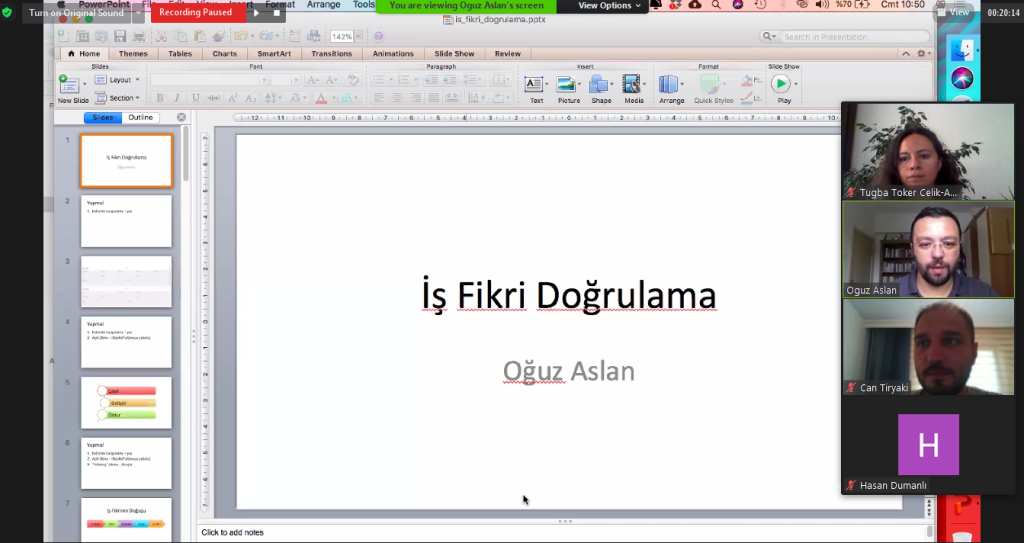Switch to the Transitions ribbon tab
The image size is (1024, 543).
(331, 54)
